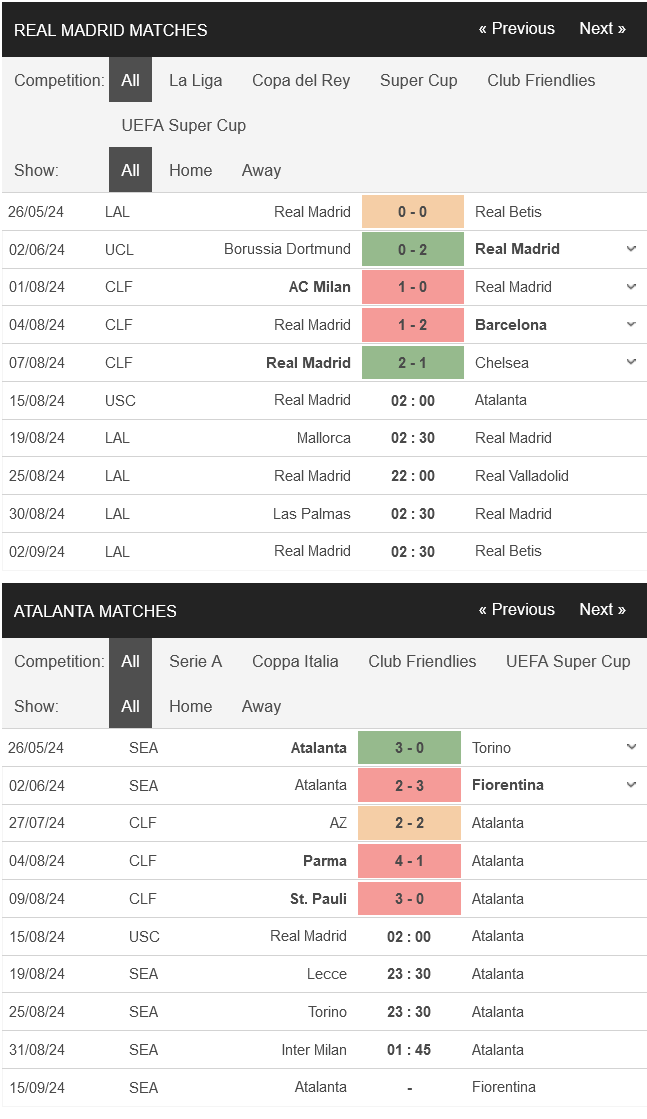Screen dimensions: 647x1119
Task: Expand the Real Madrid vs Barcelona row
Action: 631,325
